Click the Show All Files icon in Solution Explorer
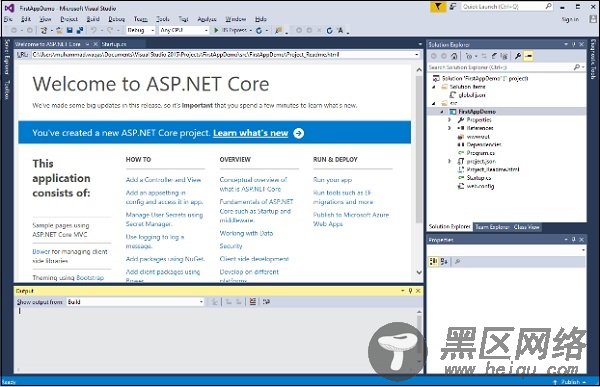 point(504,56)
